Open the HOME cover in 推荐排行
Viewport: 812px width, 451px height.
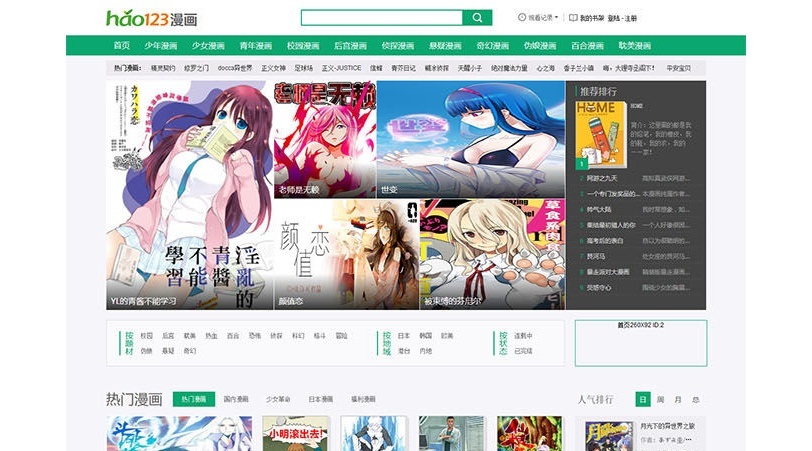(601, 135)
